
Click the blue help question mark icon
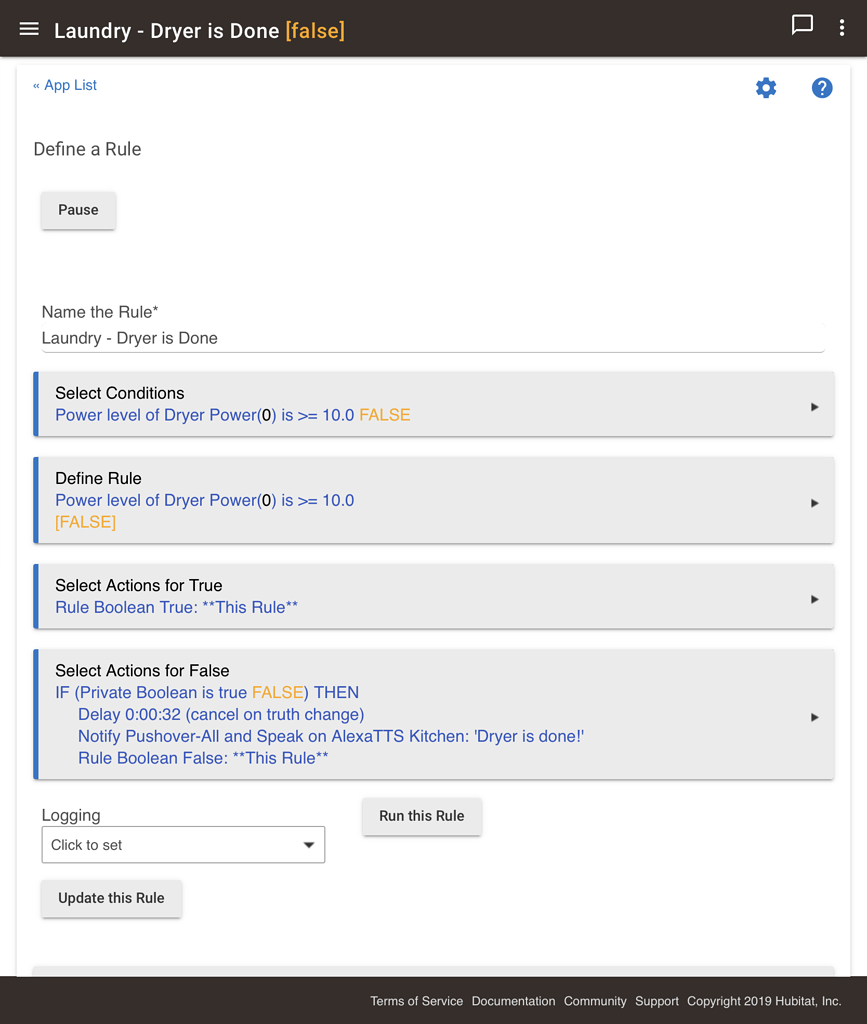[822, 88]
